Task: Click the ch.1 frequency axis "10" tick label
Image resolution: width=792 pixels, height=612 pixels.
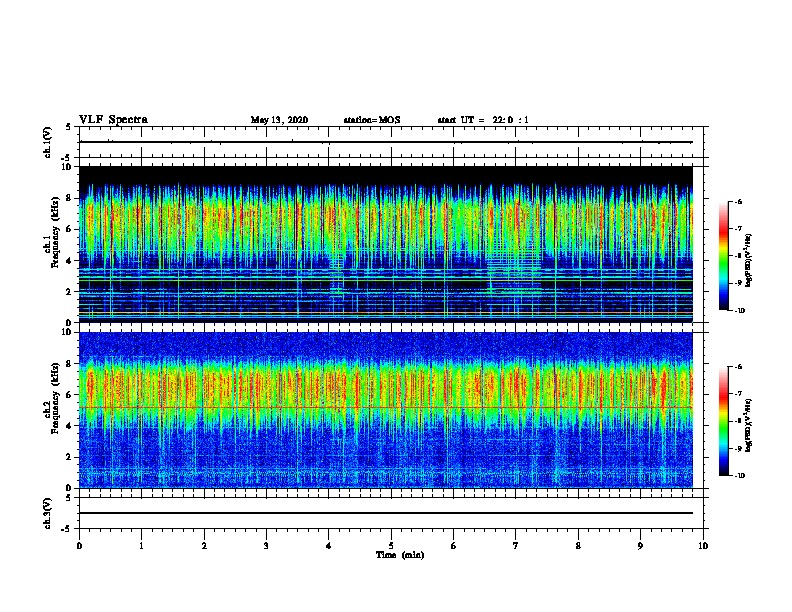Action: tap(67, 167)
